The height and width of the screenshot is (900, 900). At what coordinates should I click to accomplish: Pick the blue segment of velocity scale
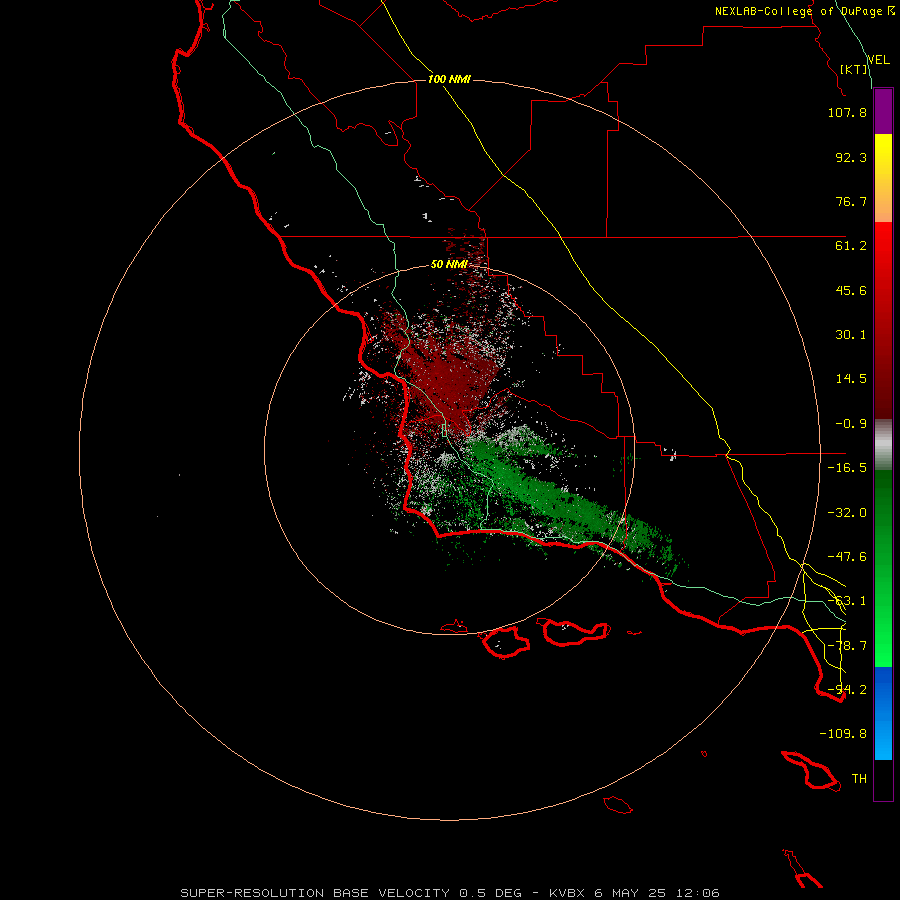click(x=883, y=713)
